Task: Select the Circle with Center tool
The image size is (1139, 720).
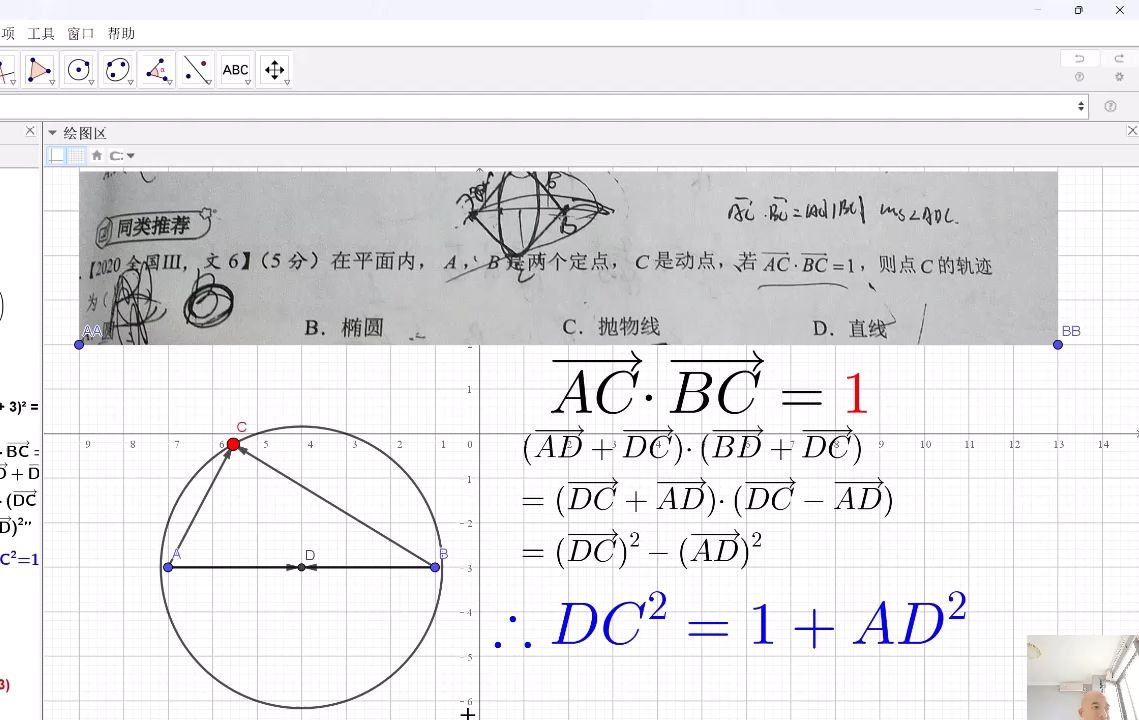Action: (x=78, y=70)
